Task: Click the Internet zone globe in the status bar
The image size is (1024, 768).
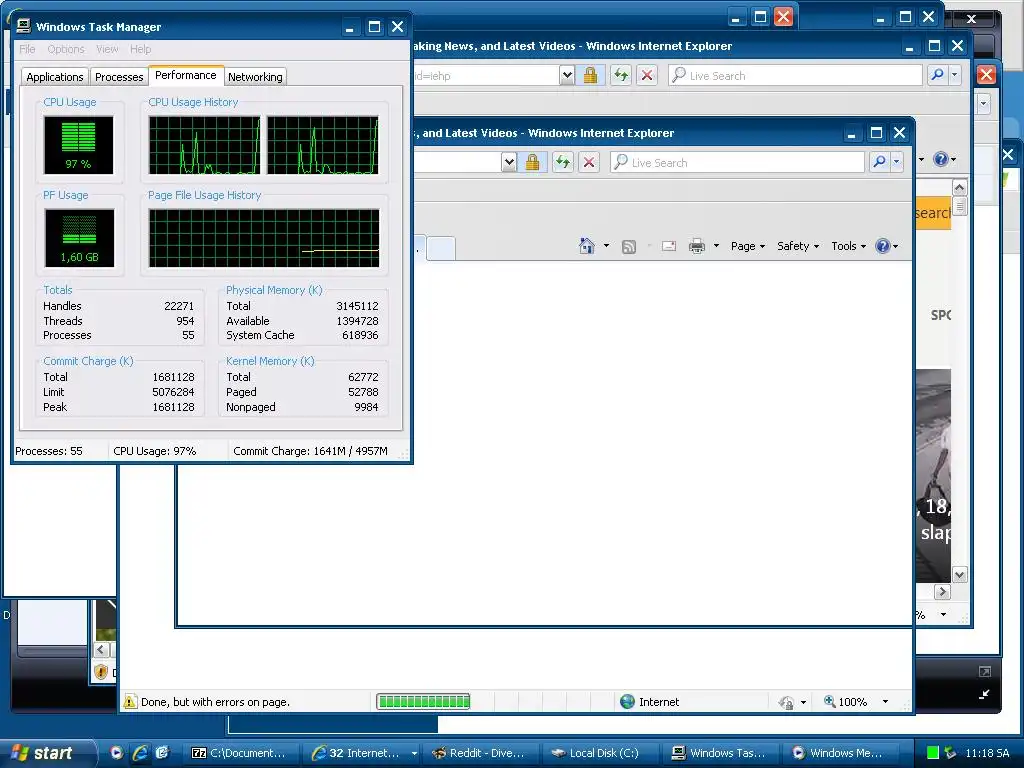Action: click(x=627, y=701)
